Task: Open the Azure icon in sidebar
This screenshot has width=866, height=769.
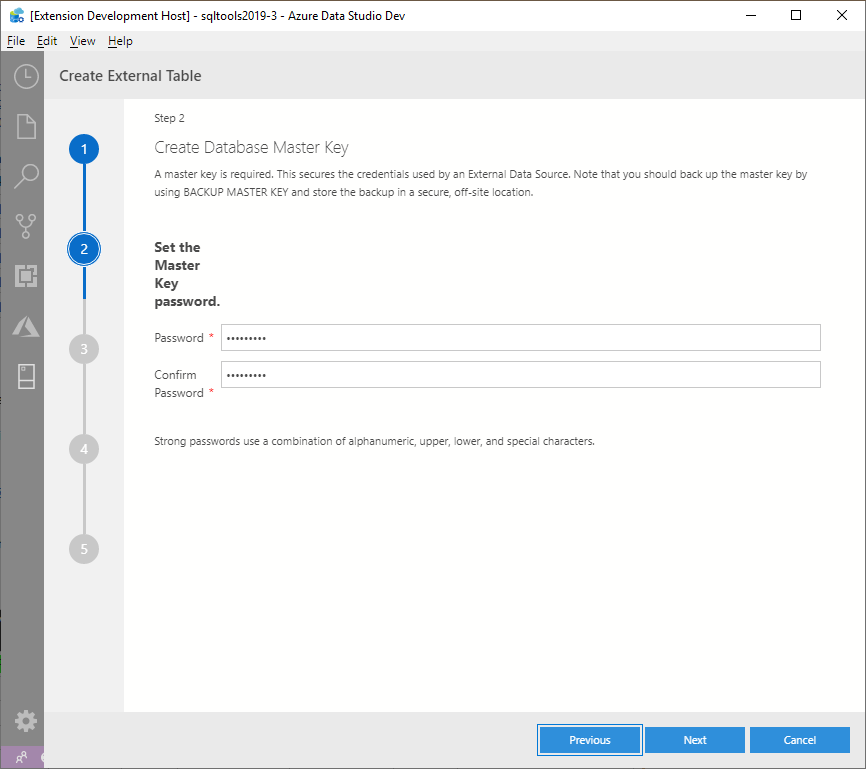Action: (26, 326)
